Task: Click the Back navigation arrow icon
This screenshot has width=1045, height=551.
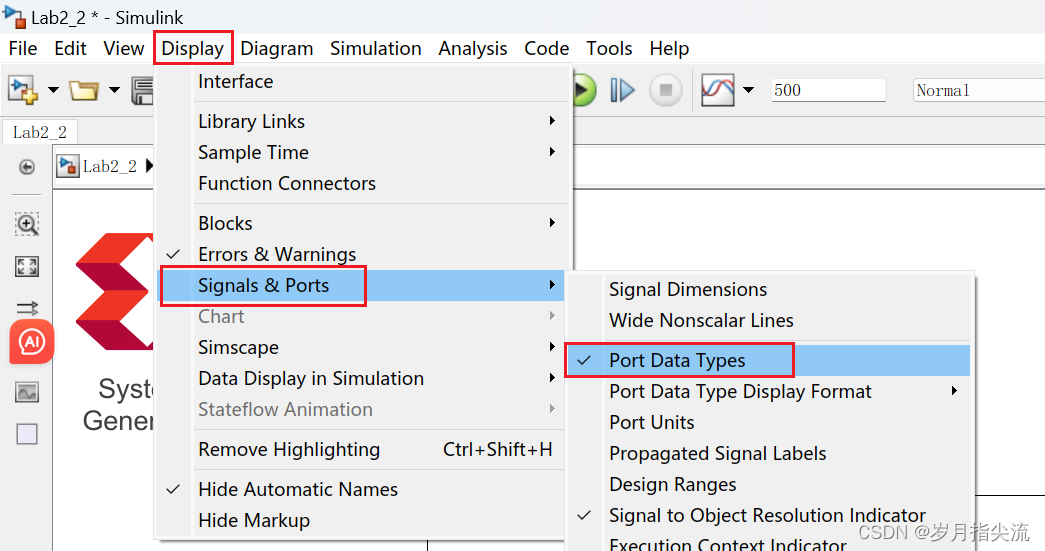Action: pyautogui.click(x=27, y=167)
